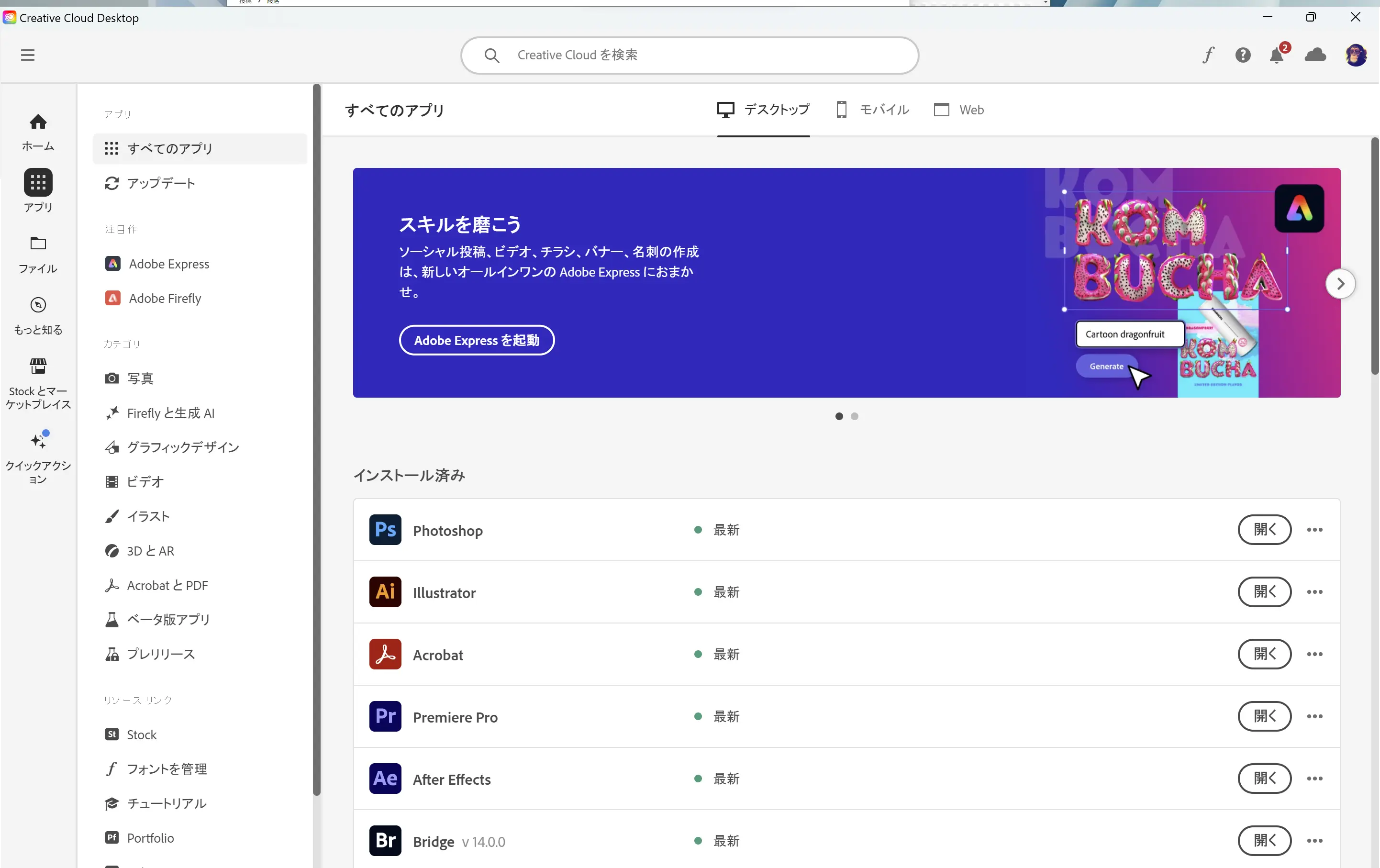Click the search magnifier icon
Viewport: 1380px width, 868px height.
click(x=492, y=55)
